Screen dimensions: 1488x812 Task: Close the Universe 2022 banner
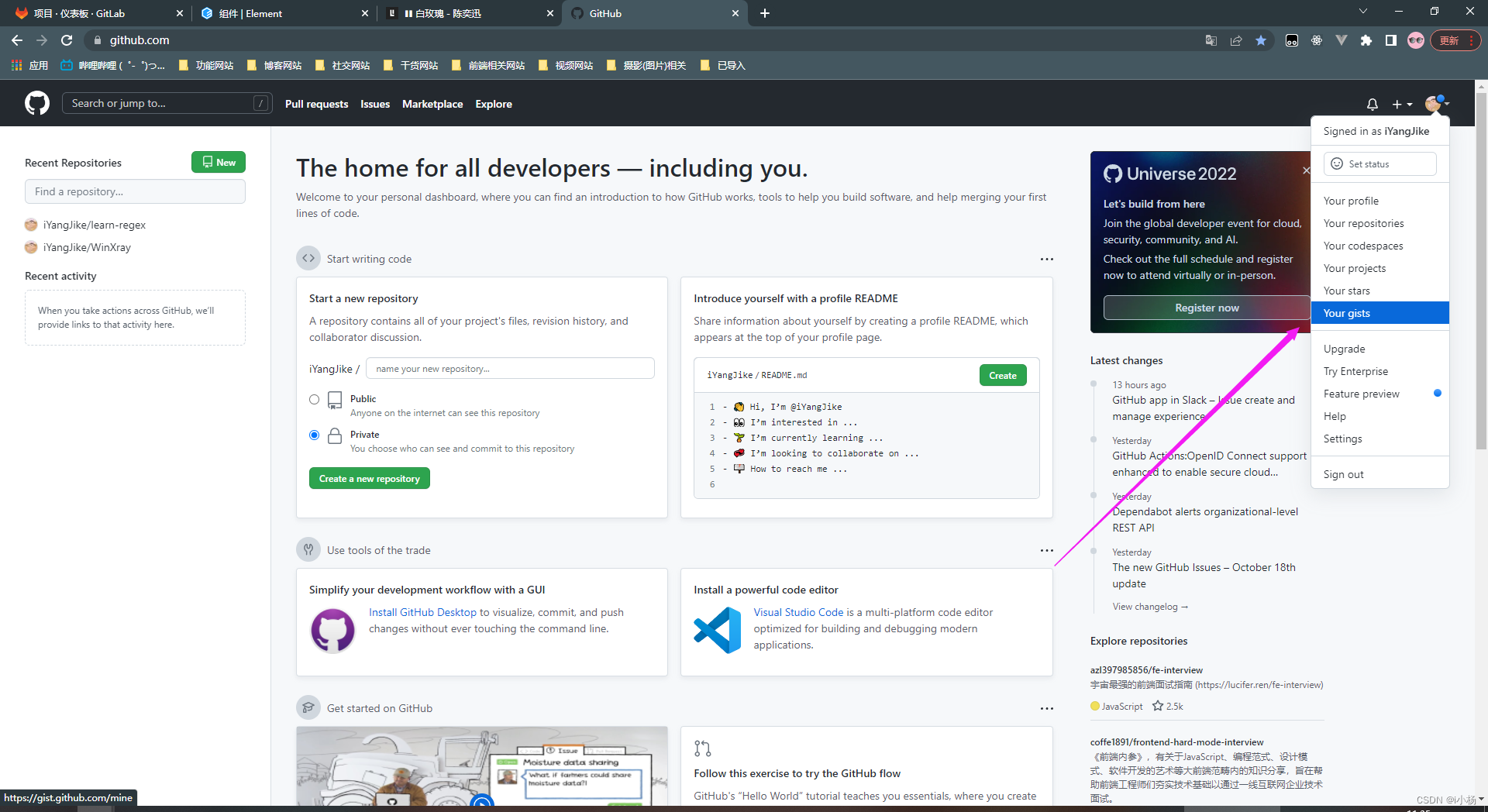click(x=1306, y=170)
